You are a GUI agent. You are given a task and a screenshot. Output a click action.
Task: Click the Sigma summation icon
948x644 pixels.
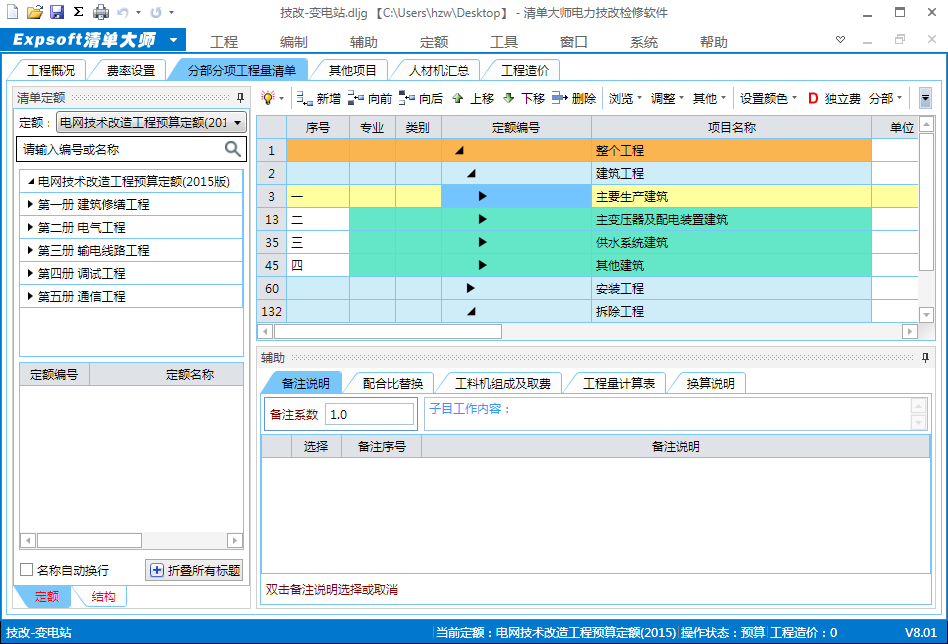79,11
